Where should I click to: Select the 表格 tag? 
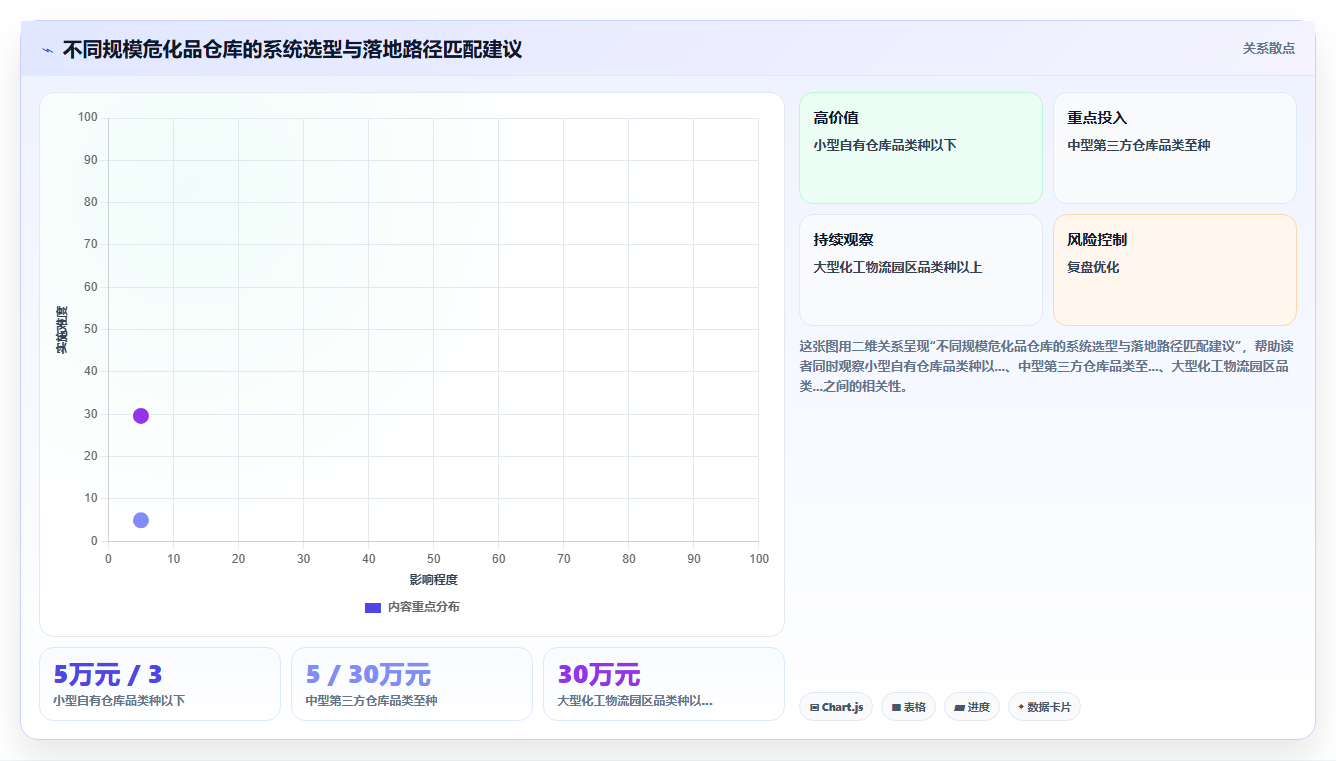click(x=908, y=707)
